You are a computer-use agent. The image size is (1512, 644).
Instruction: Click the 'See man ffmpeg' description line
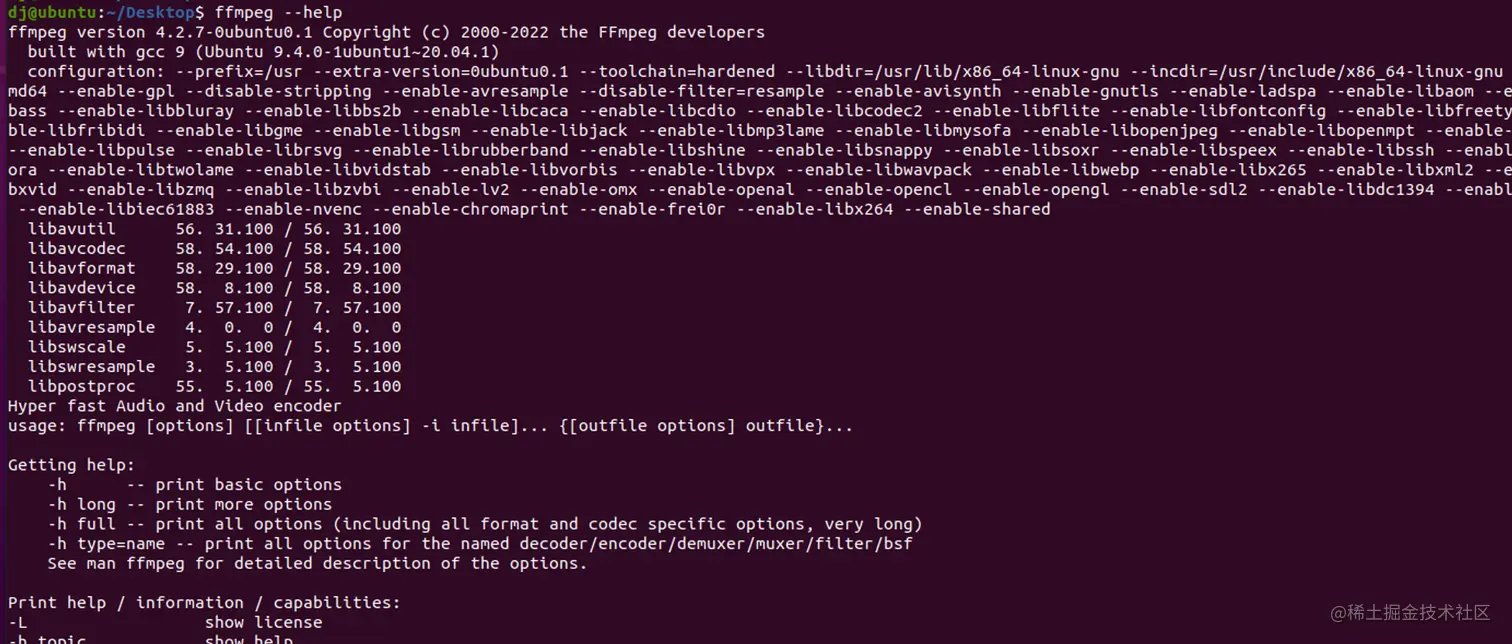click(318, 563)
